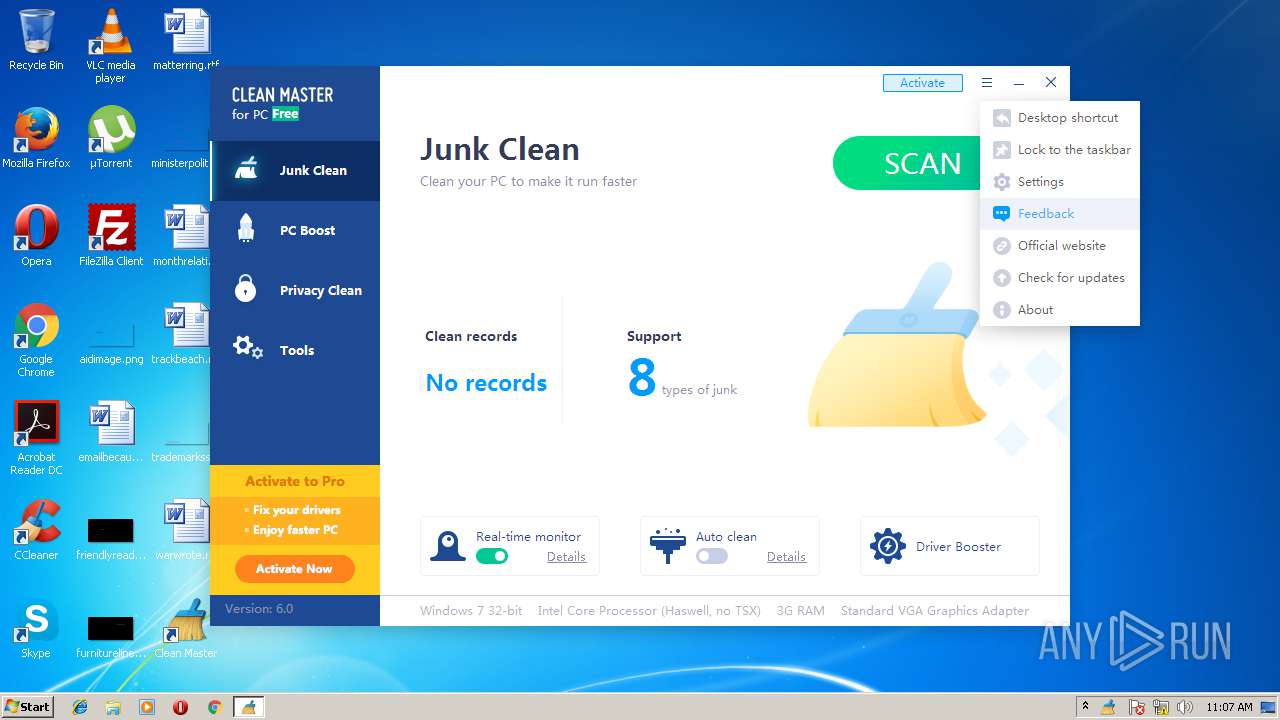Click the Activate Now orange button
The width and height of the screenshot is (1280, 720).
[294, 569]
